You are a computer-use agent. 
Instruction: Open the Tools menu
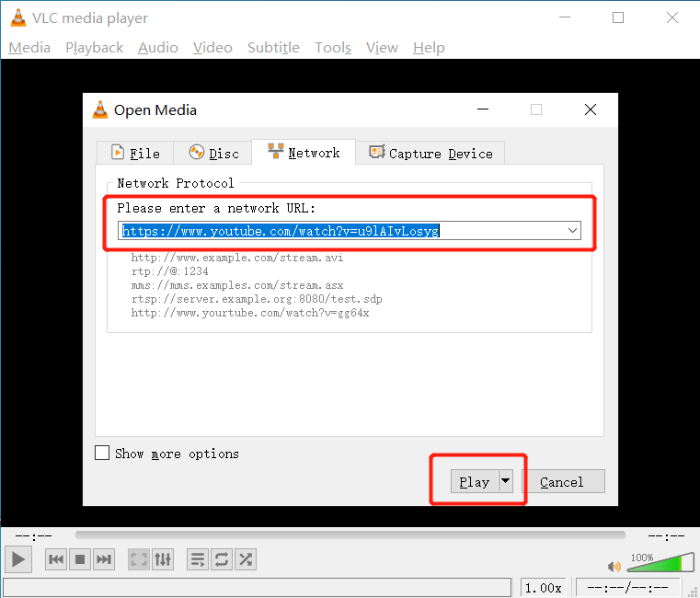(333, 47)
